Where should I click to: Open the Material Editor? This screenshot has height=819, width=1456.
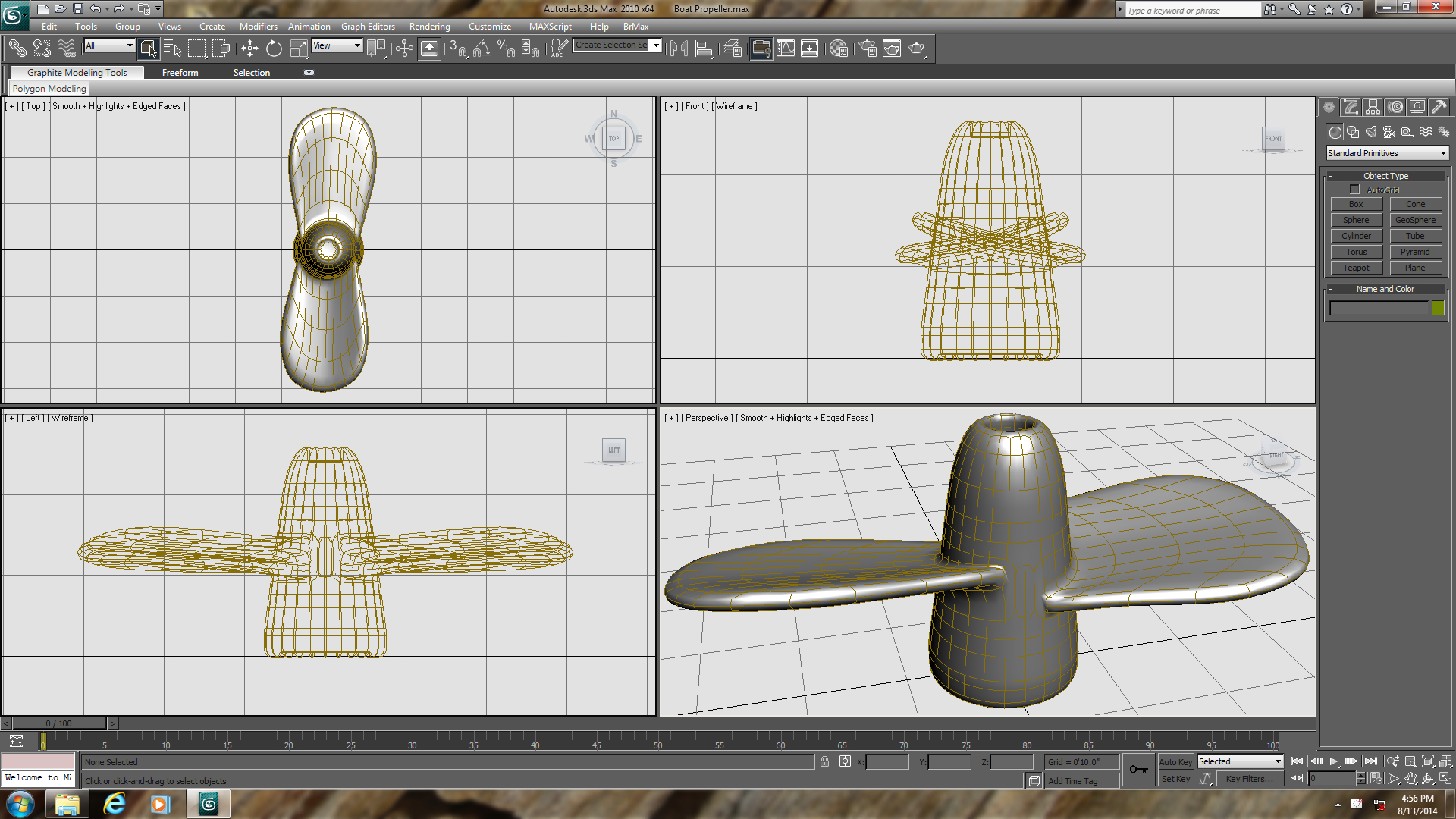coord(839,48)
